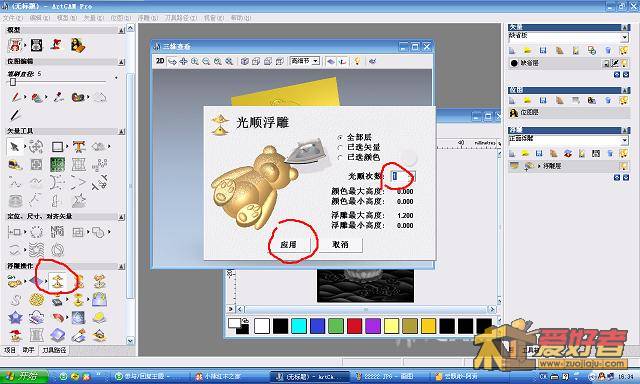Toggle all-visibility bulb in 浮雕 panel toolbar
The width and height of the screenshot is (640, 384).
point(623,153)
